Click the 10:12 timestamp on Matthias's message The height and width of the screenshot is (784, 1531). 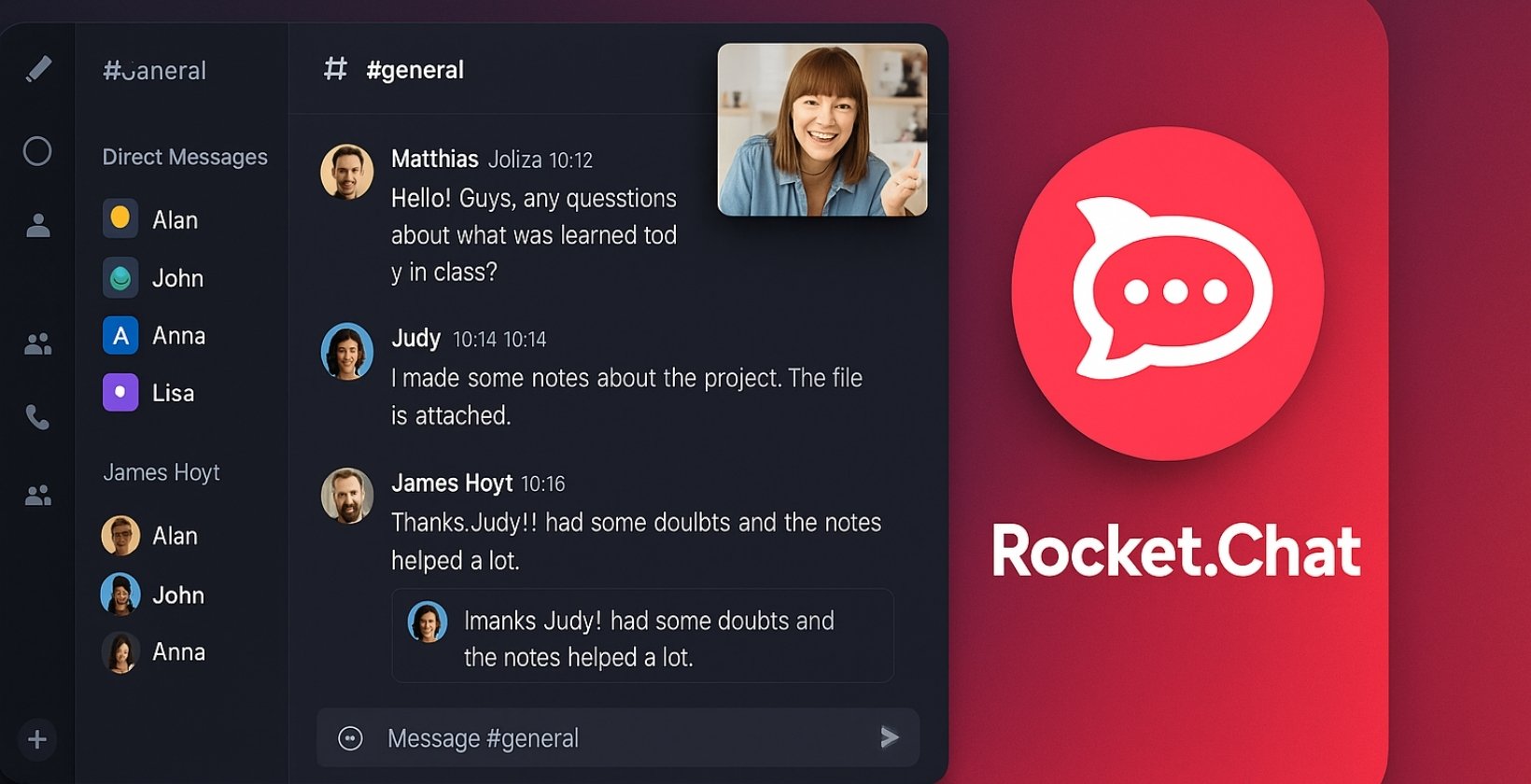571,161
